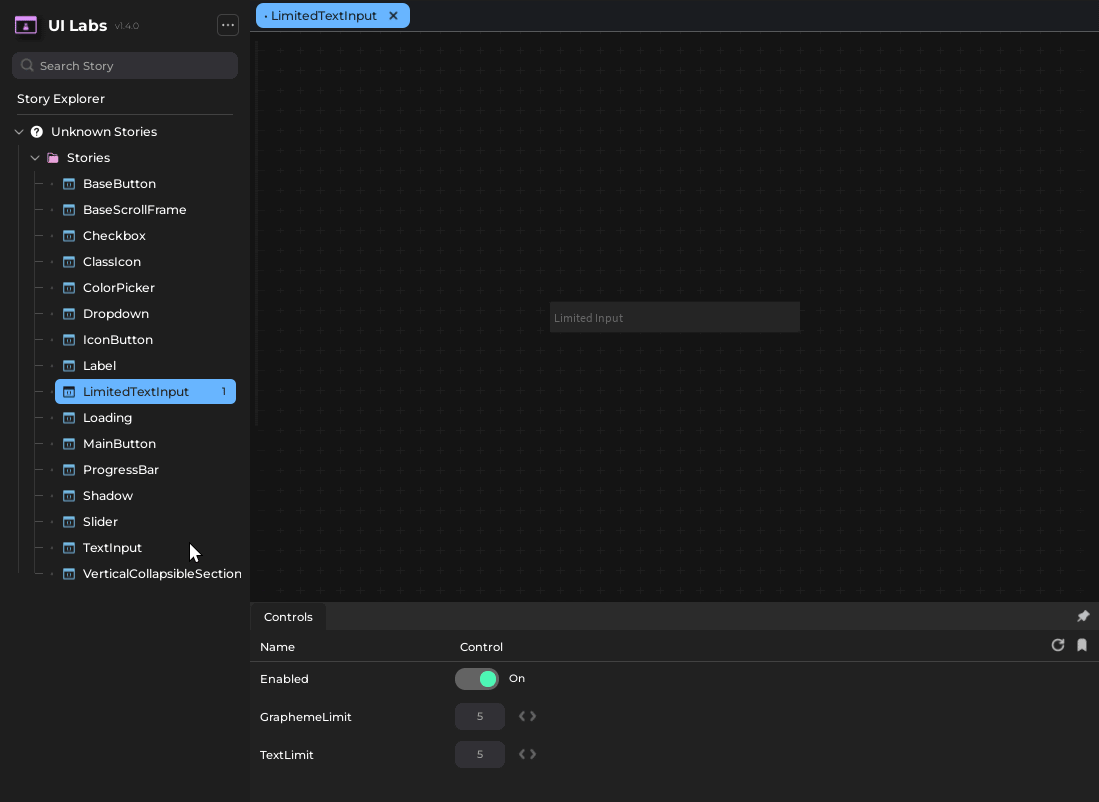This screenshot has height=802, width=1099.
Task: Click the Search Story field
Action: [125, 66]
